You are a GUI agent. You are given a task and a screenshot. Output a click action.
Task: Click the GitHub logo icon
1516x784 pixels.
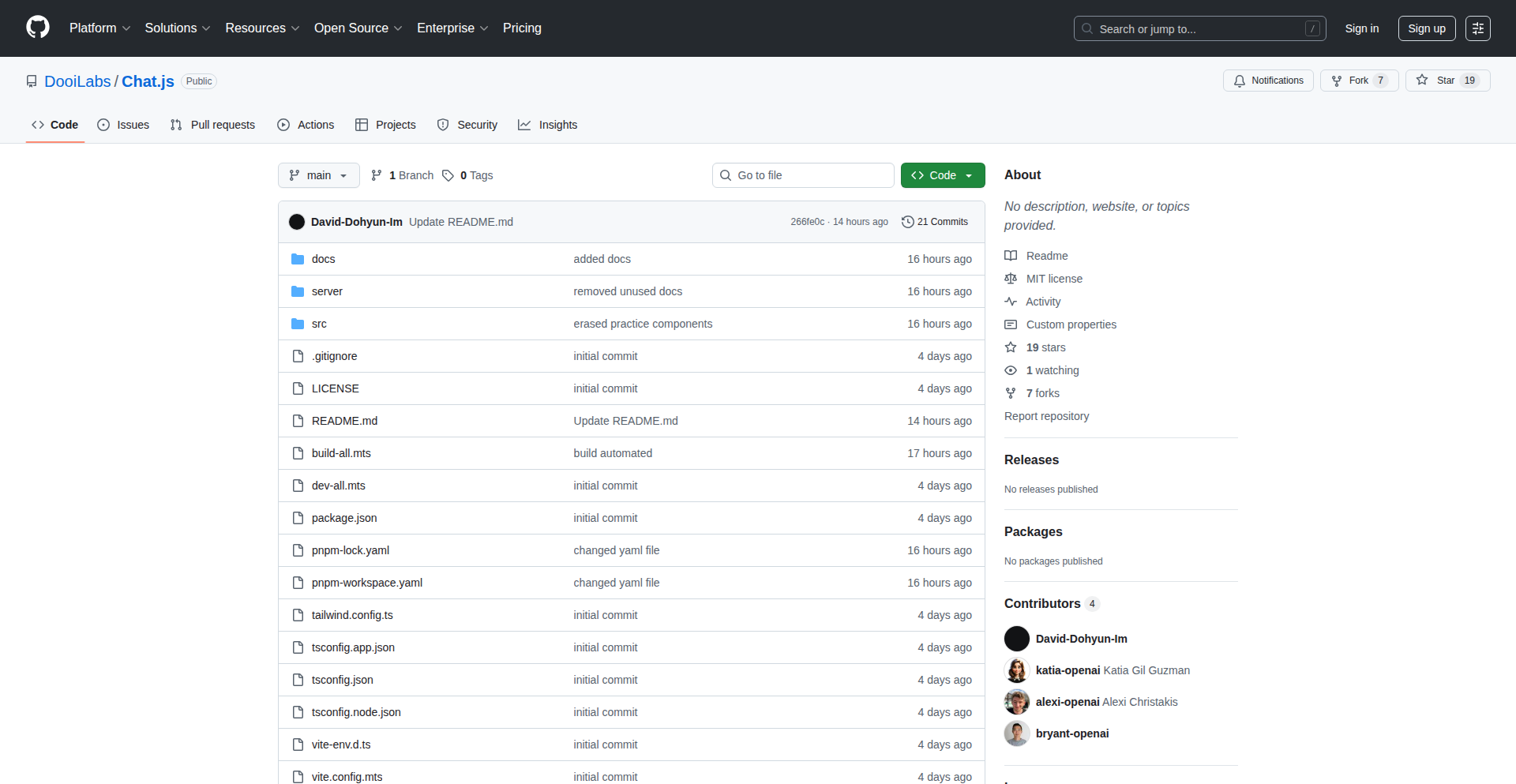[x=38, y=28]
